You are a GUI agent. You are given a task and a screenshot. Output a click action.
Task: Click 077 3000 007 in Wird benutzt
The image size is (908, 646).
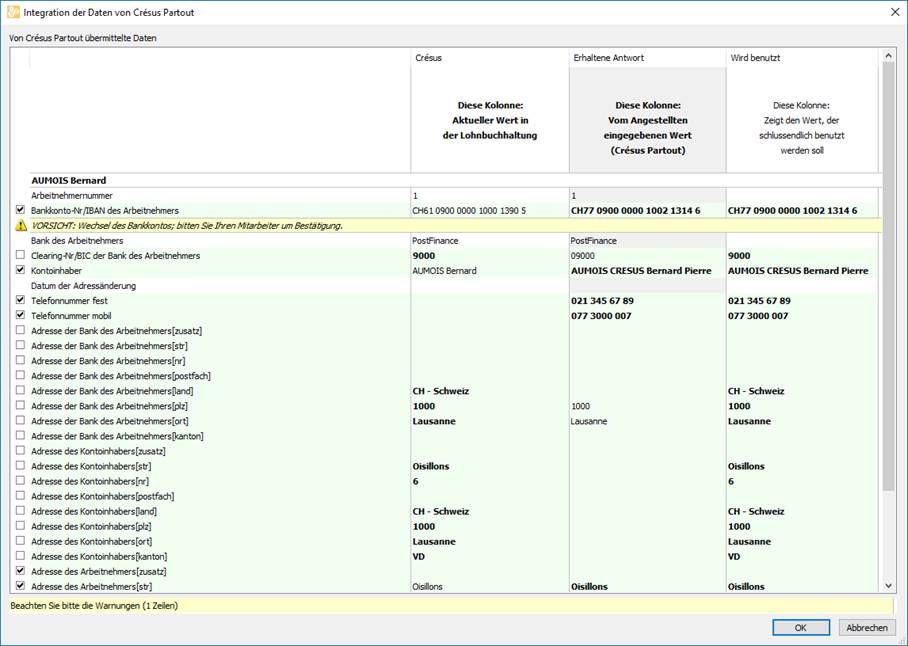tap(758, 316)
